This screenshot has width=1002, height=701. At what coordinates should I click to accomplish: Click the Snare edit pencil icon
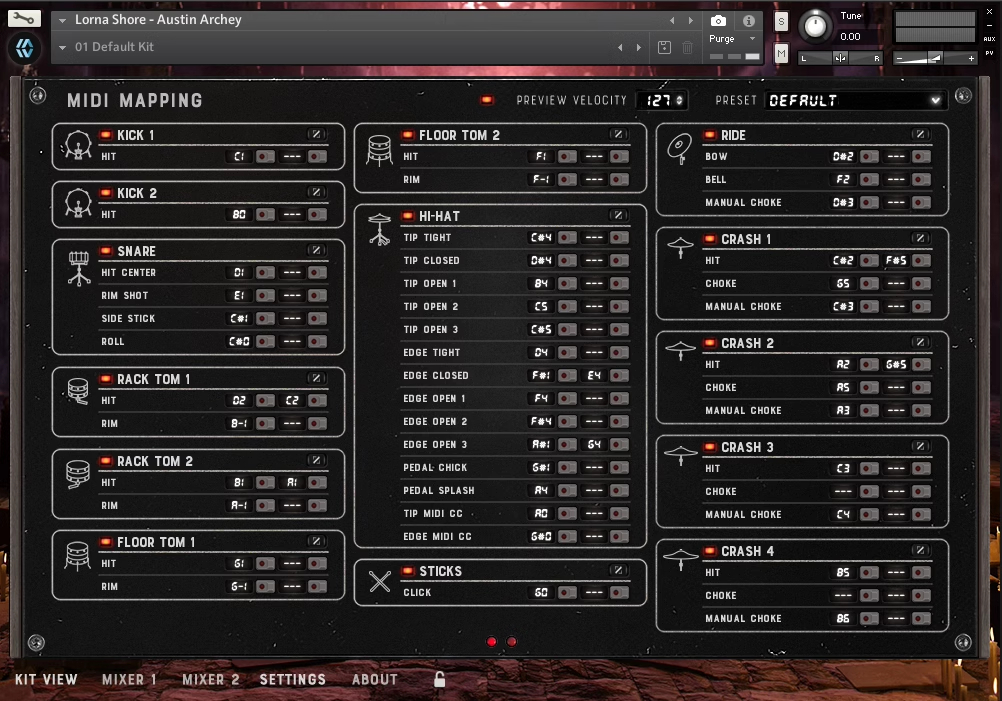pos(316,250)
